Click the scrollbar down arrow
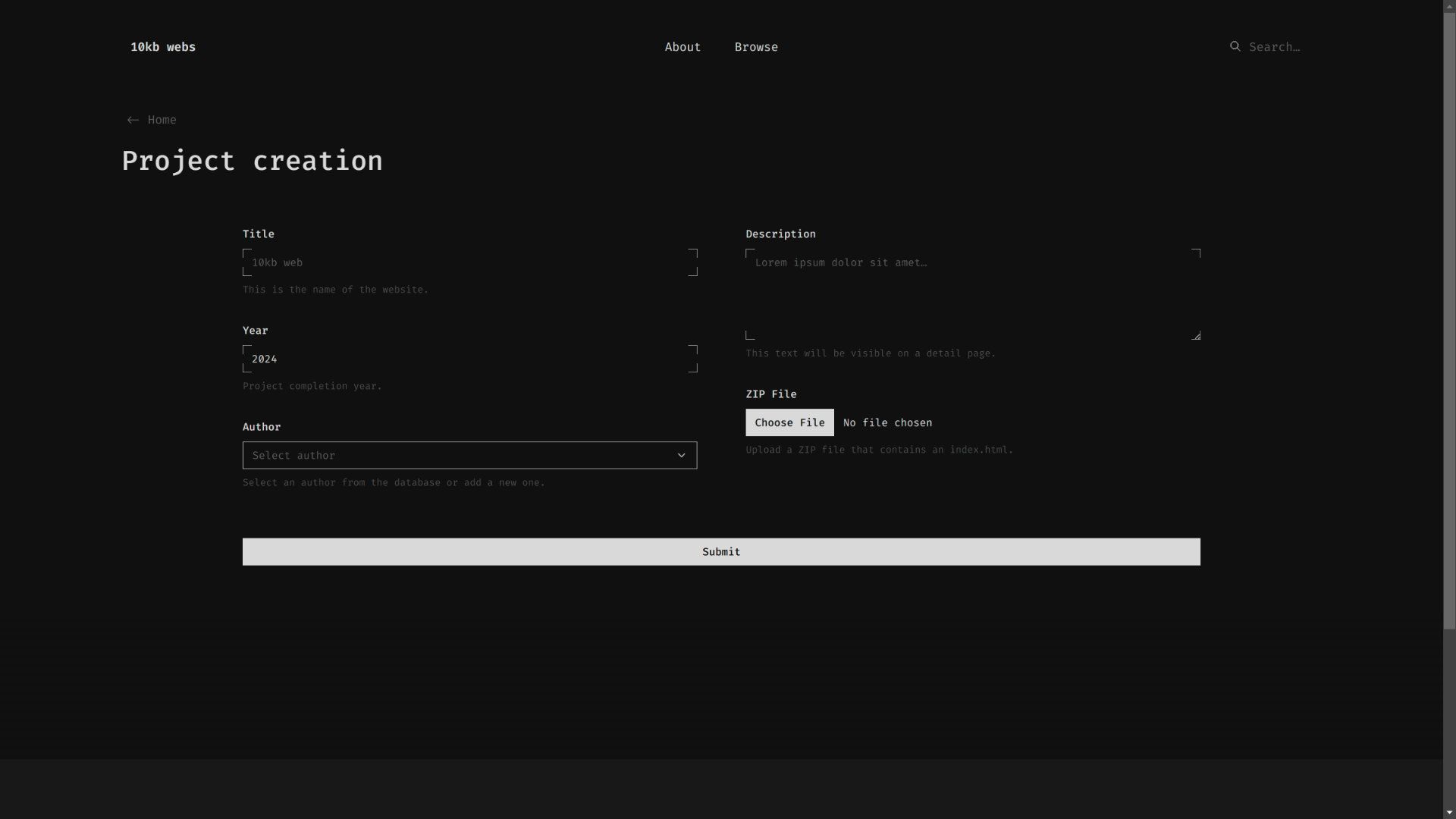The image size is (1456, 819). tap(1449, 813)
